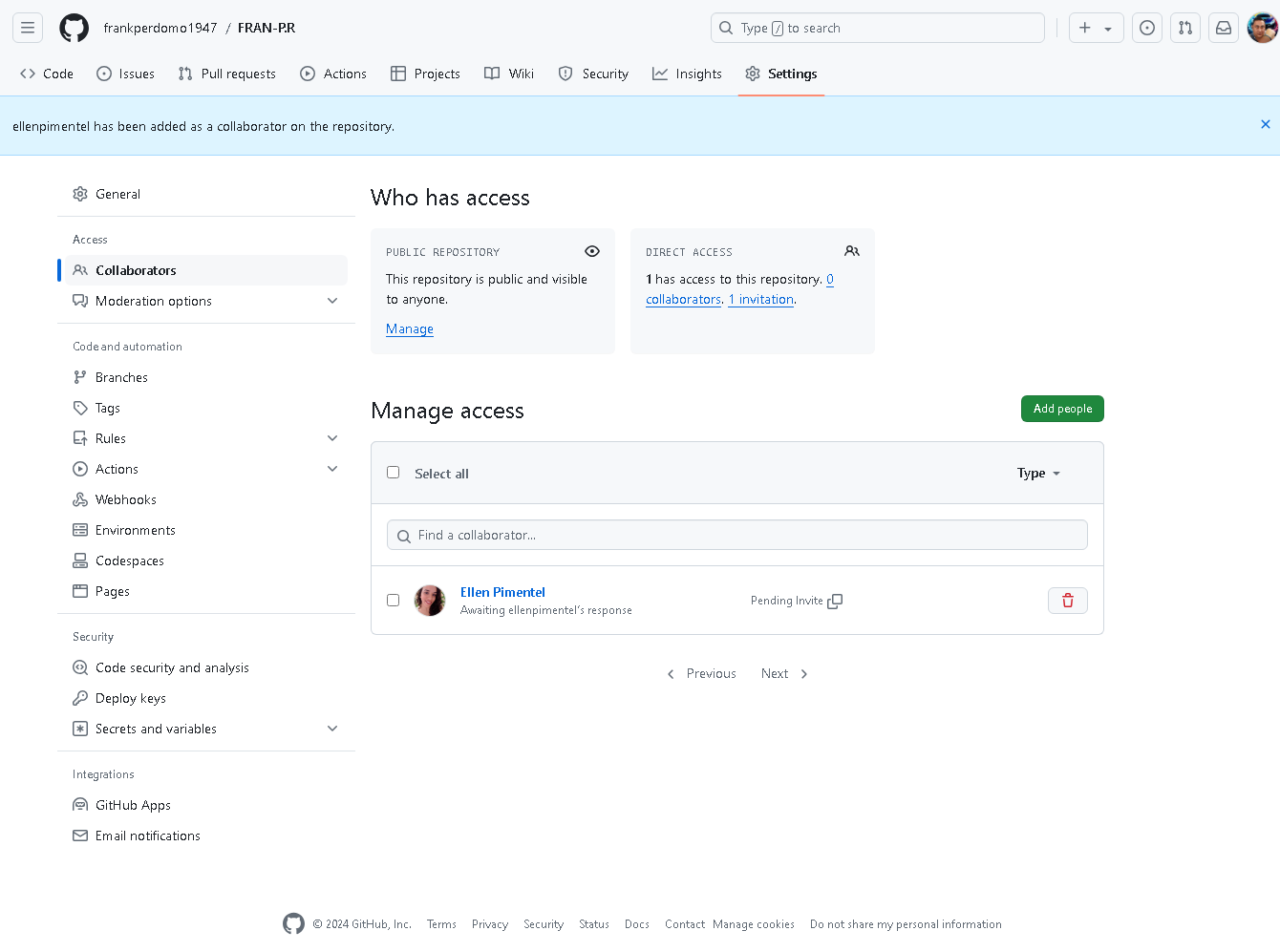
Task: Open the Security tab
Action: [593, 74]
